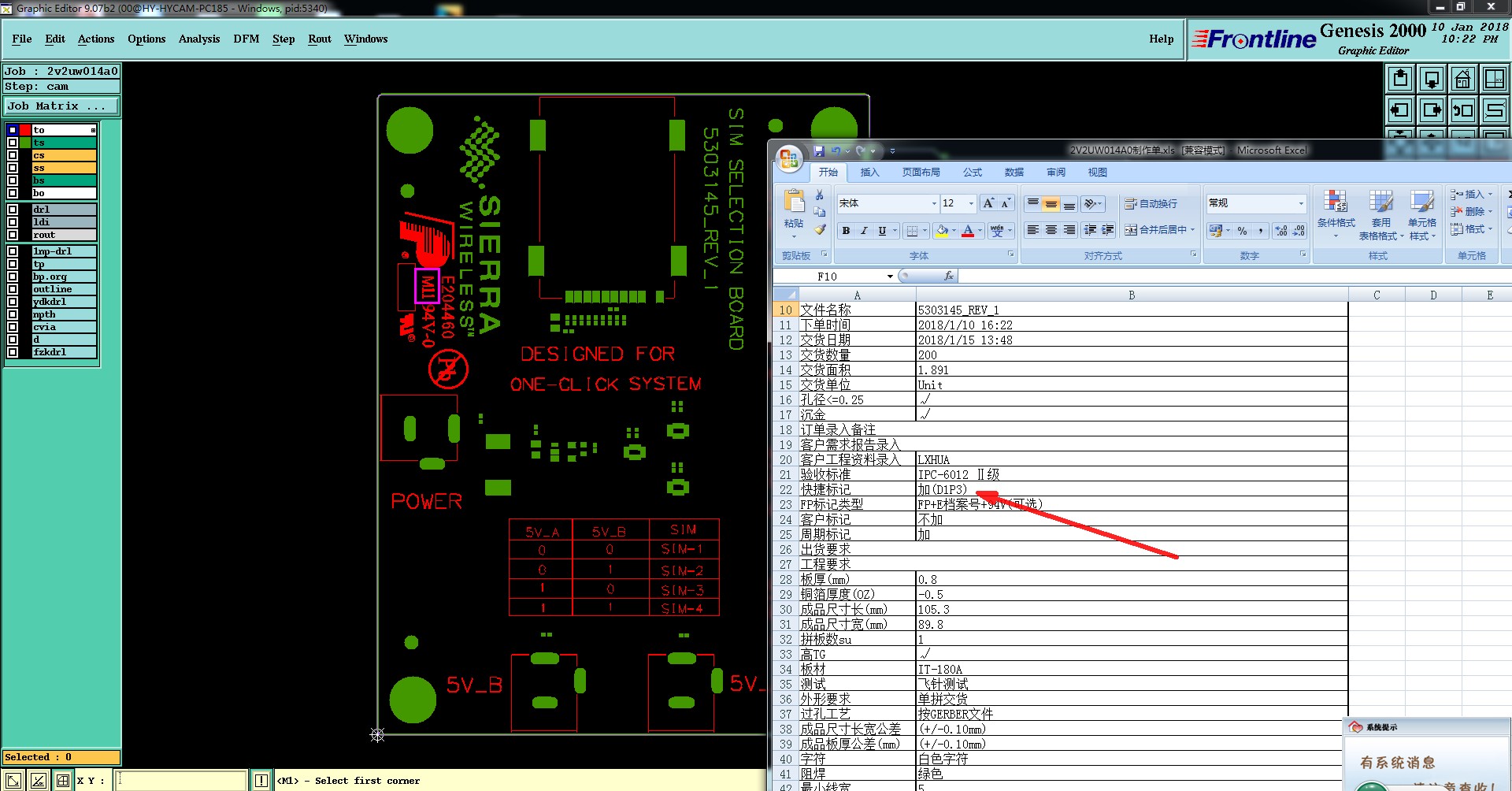Screen dimensions: 1512x791
Task: Click the pan up icon in Genesis toolbar
Action: tap(1400, 79)
